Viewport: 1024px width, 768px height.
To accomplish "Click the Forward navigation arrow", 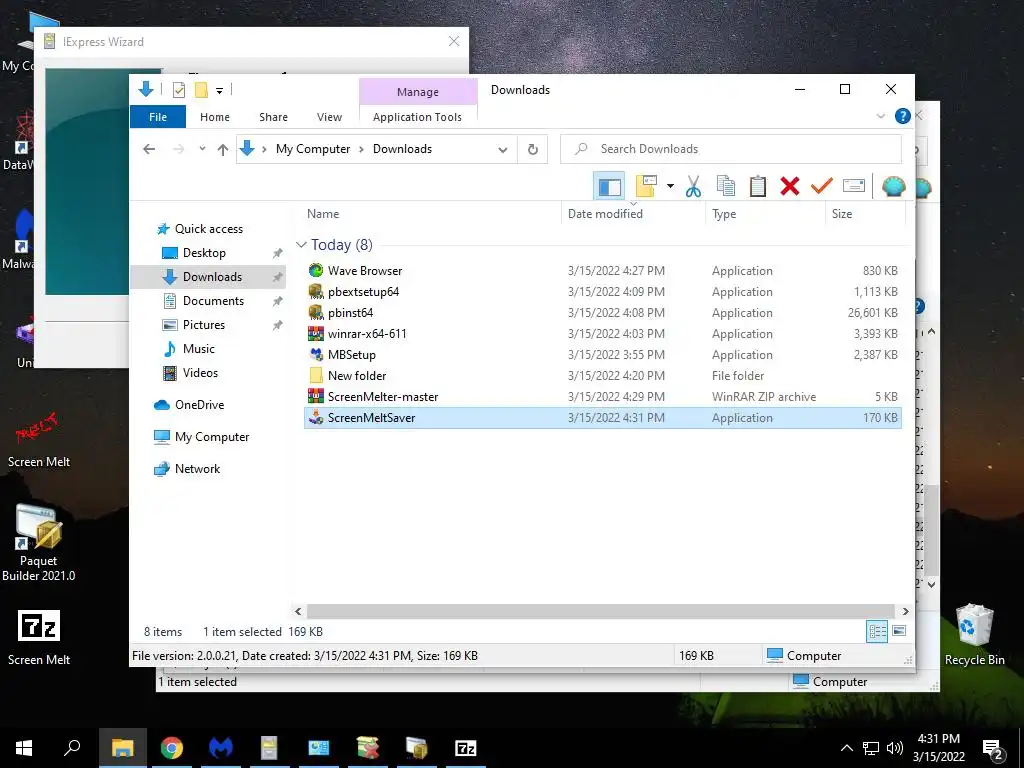I will pyautogui.click(x=178, y=149).
